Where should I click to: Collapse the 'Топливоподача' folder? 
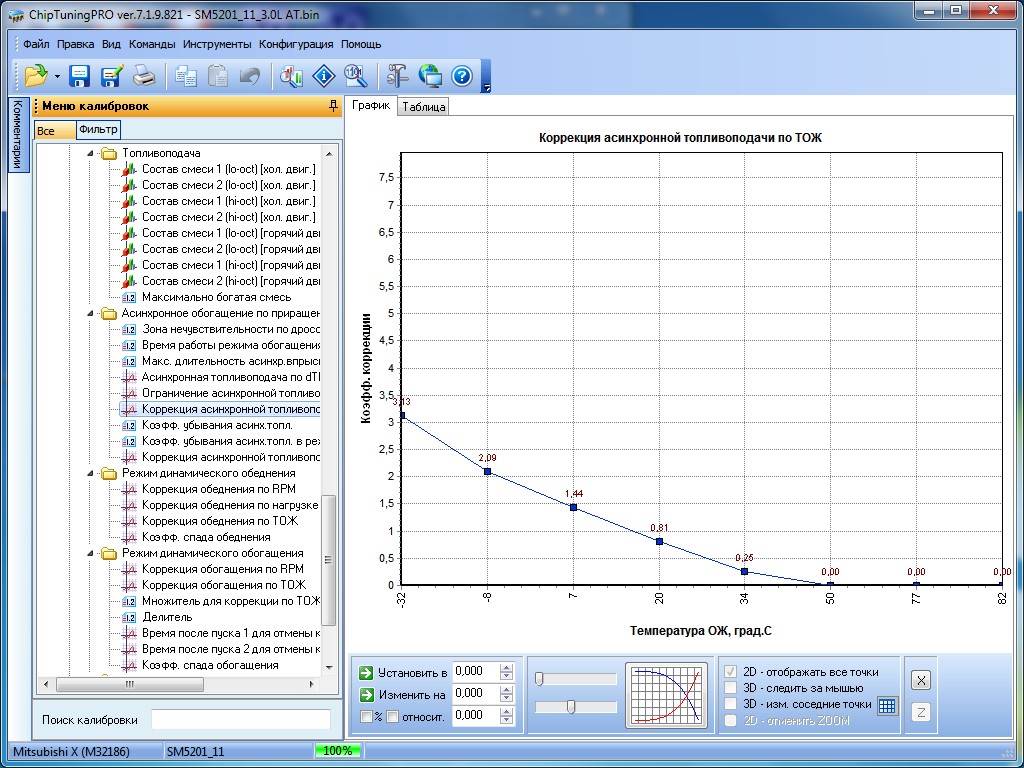pos(90,153)
